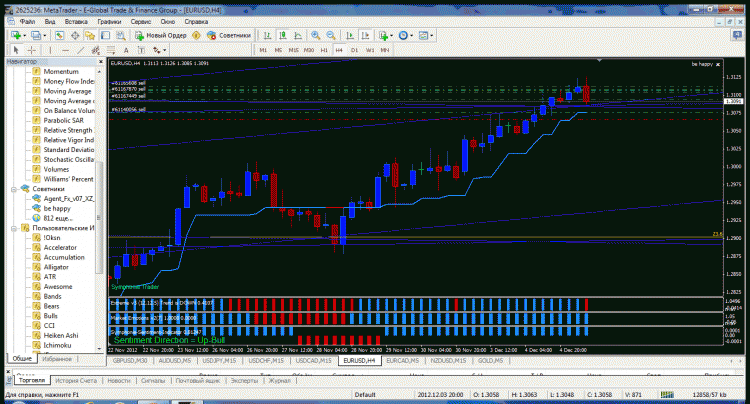This screenshot has height=404, width=750.
Task: Switch to the GOLD,M5 chart tab
Action: pyautogui.click(x=490, y=360)
